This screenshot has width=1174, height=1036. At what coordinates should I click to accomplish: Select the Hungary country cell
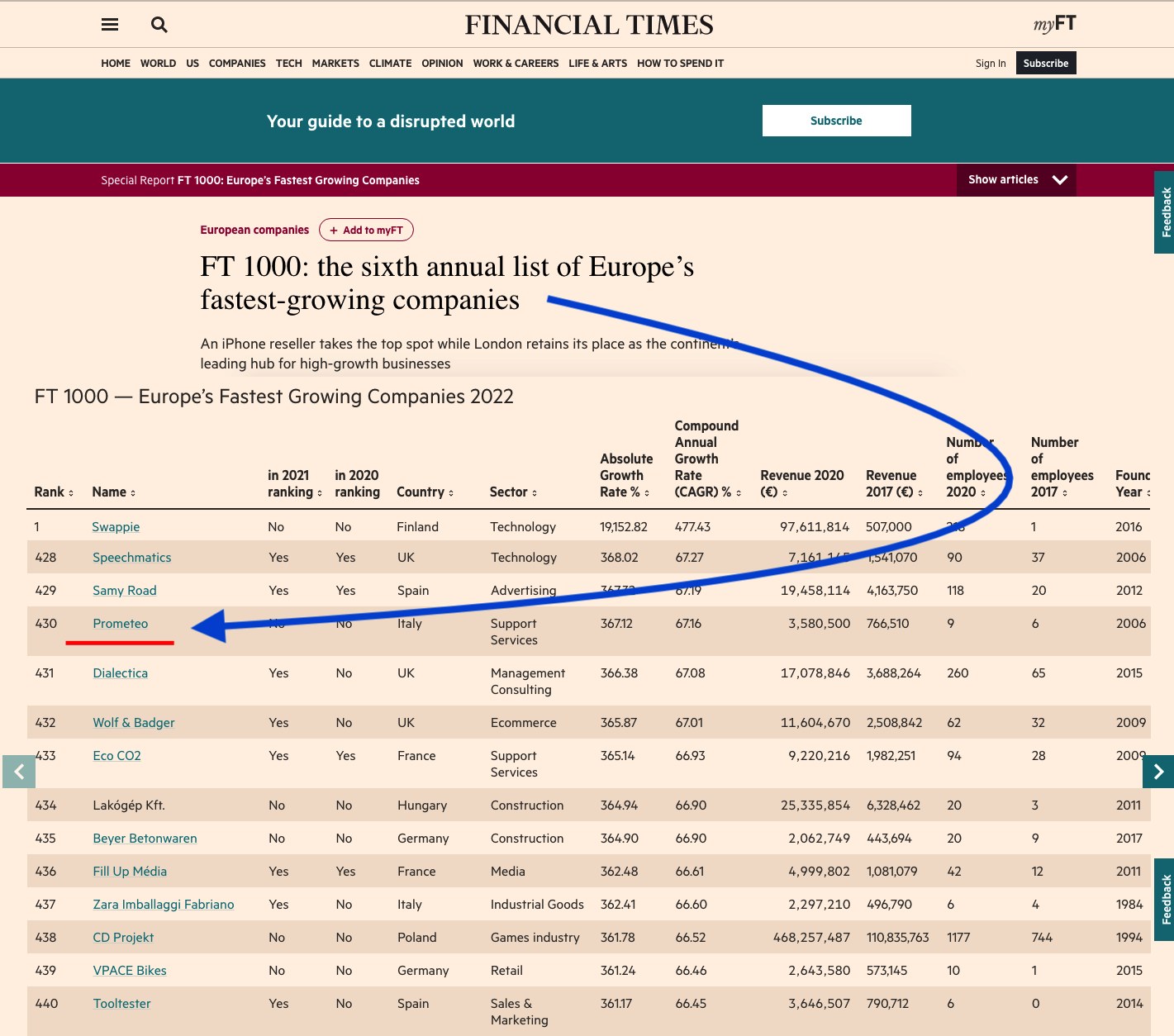[422, 806]
